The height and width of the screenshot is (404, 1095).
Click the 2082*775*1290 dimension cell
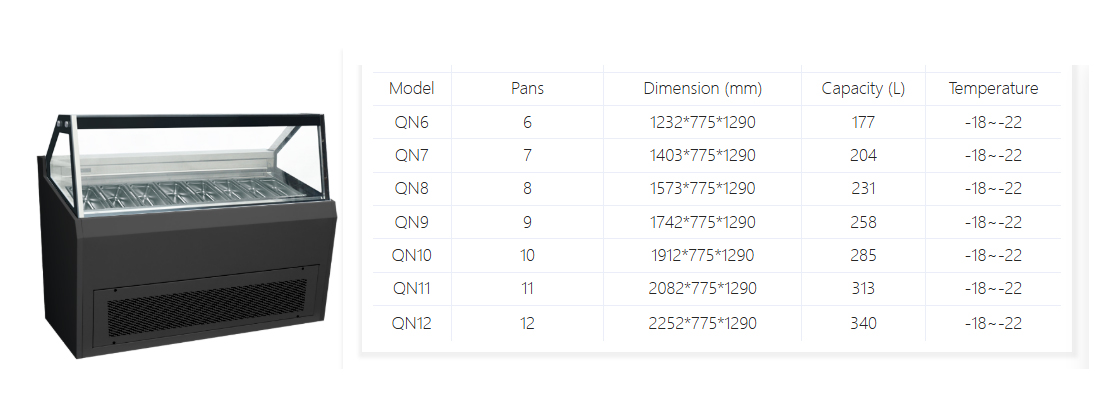(702, 288)
